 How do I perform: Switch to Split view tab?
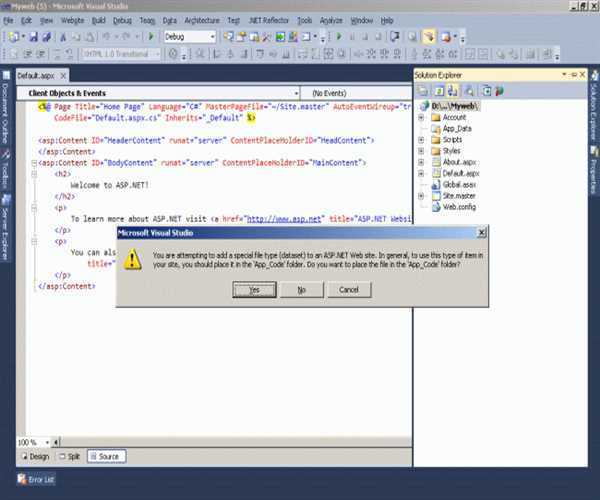point(70,456)
